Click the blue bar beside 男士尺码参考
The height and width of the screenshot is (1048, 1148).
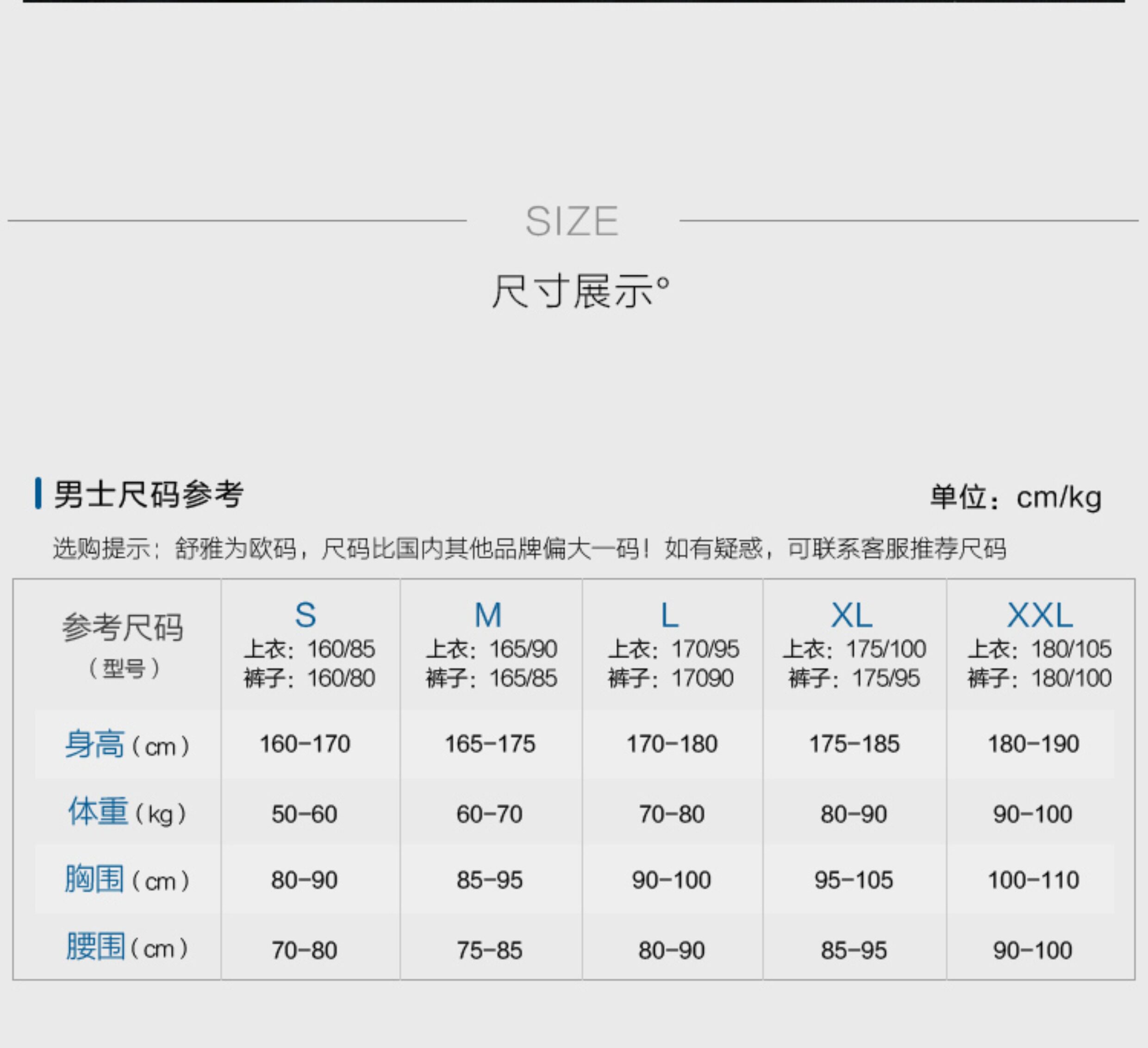[38, 493]
